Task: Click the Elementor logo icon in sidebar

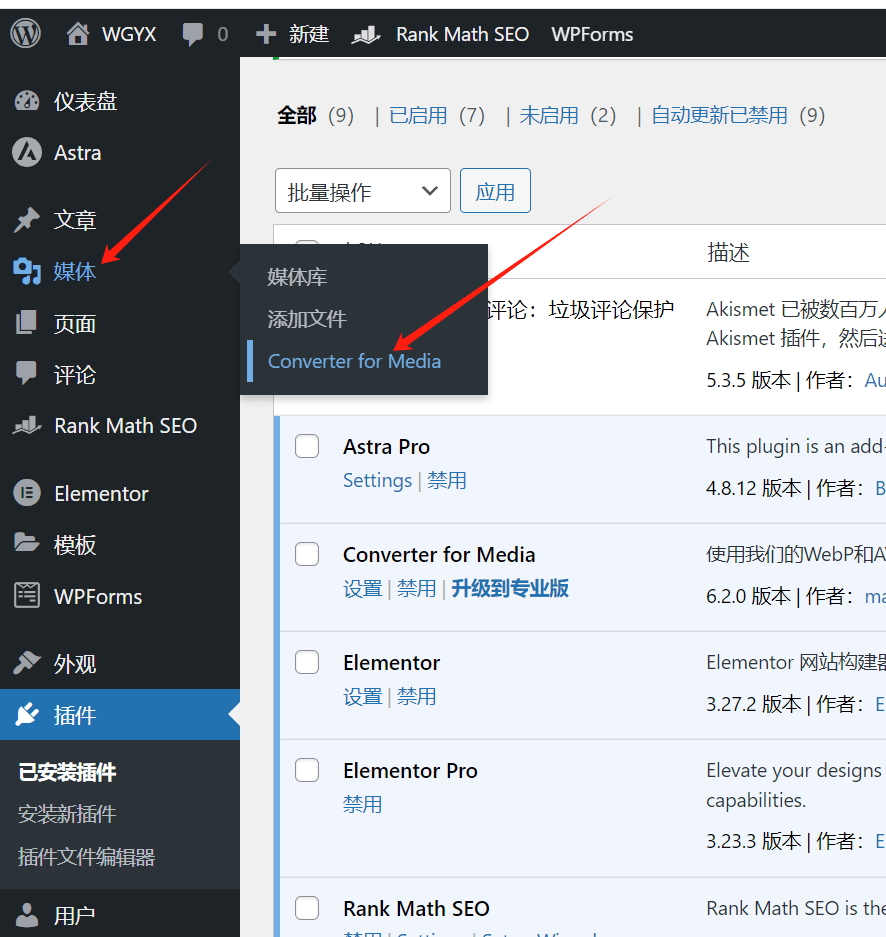Action: tap(27, 493)
